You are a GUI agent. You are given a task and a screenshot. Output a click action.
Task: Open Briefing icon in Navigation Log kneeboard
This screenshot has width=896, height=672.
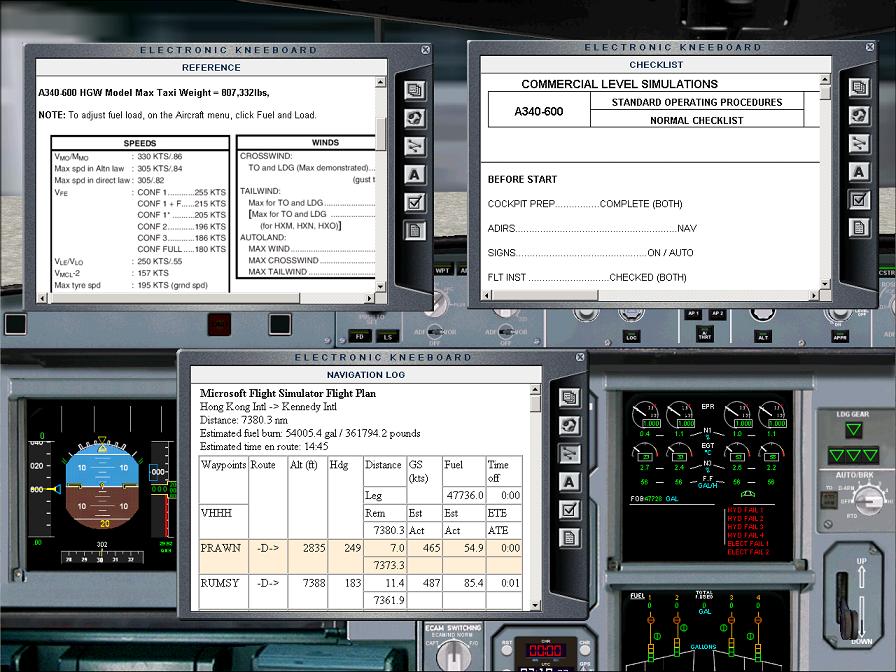click(x=569, y=398)
